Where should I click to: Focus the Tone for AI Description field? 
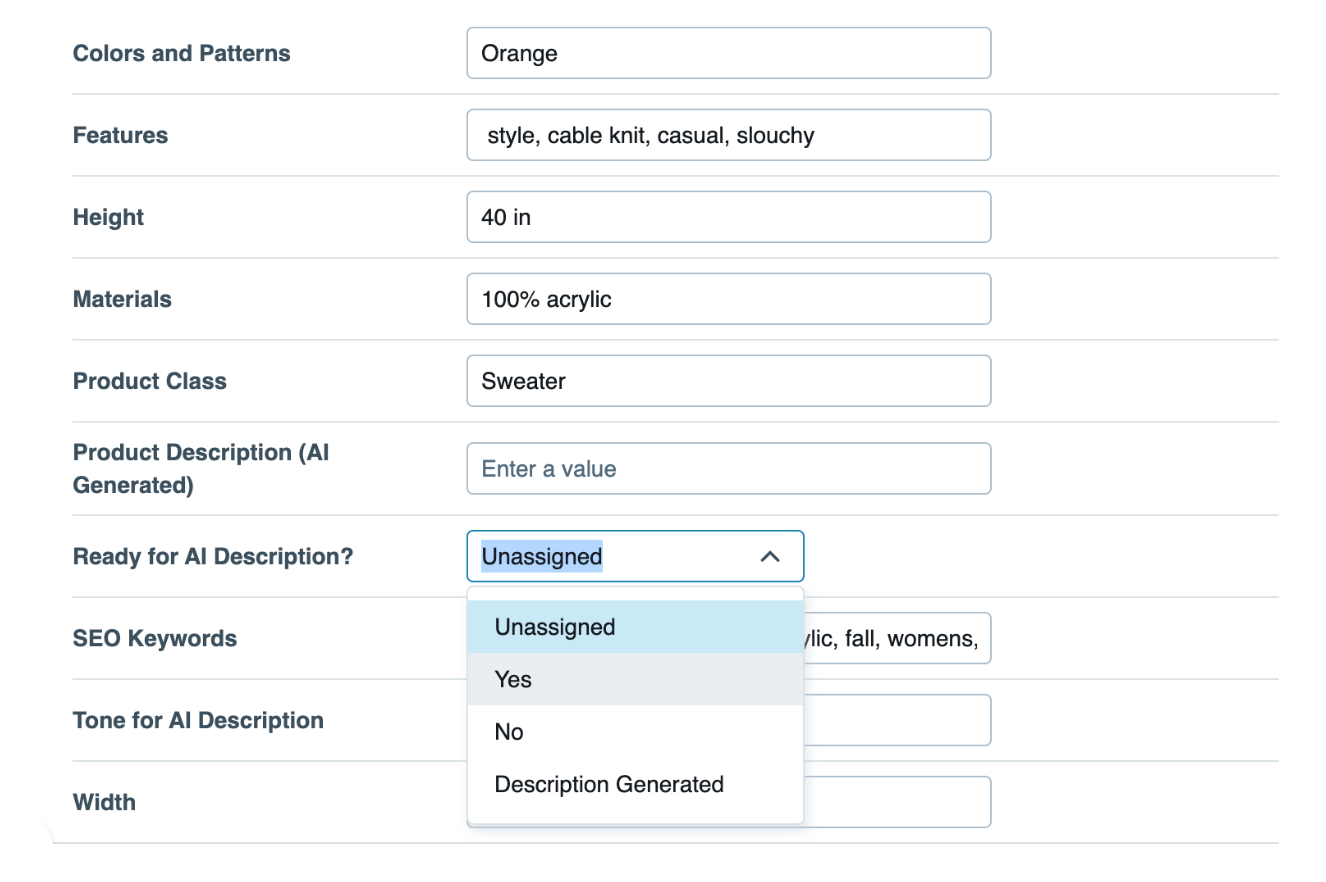point(897,720)
